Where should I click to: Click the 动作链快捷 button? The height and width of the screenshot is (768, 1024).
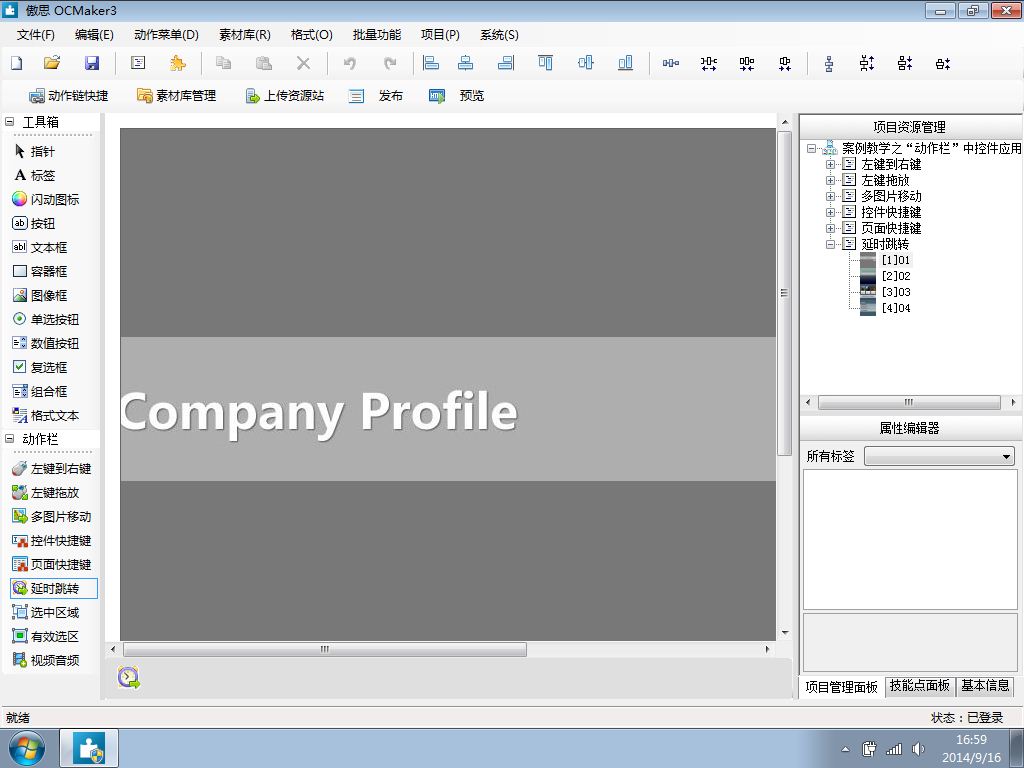click(69, 96)
